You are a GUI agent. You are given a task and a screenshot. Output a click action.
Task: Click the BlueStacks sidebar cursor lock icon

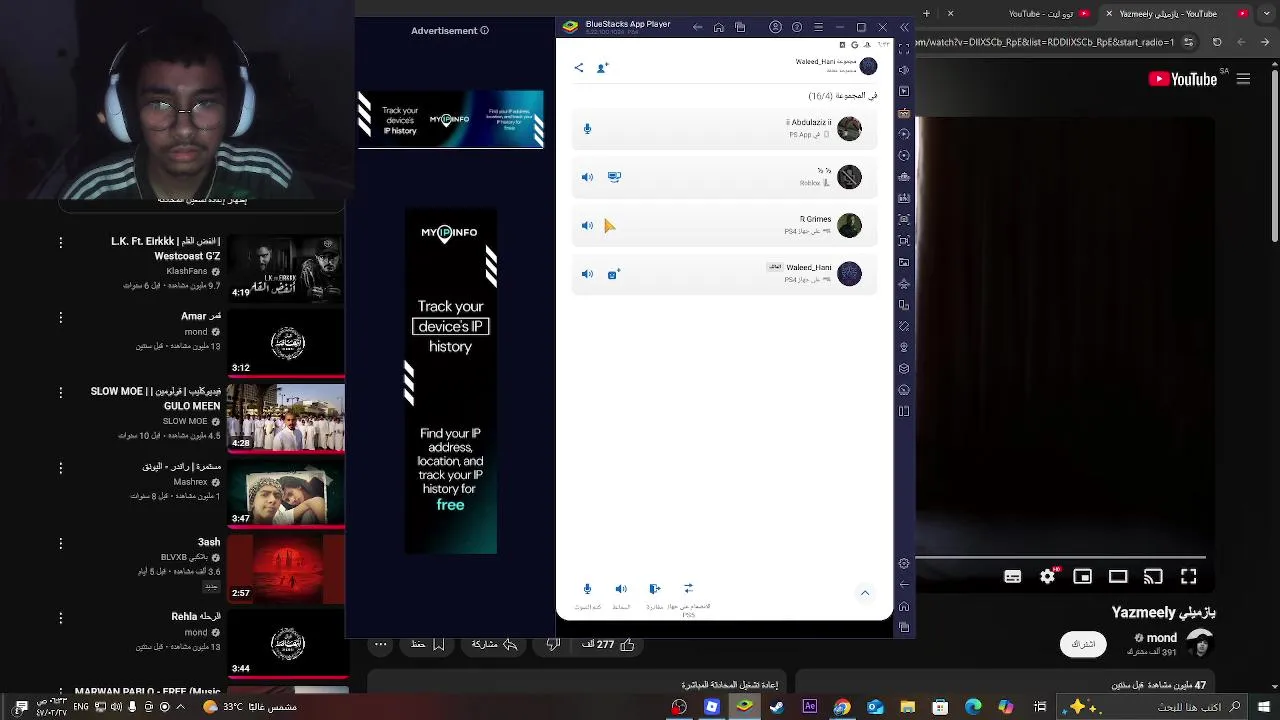pyautogui.click(x=904, y=91)
